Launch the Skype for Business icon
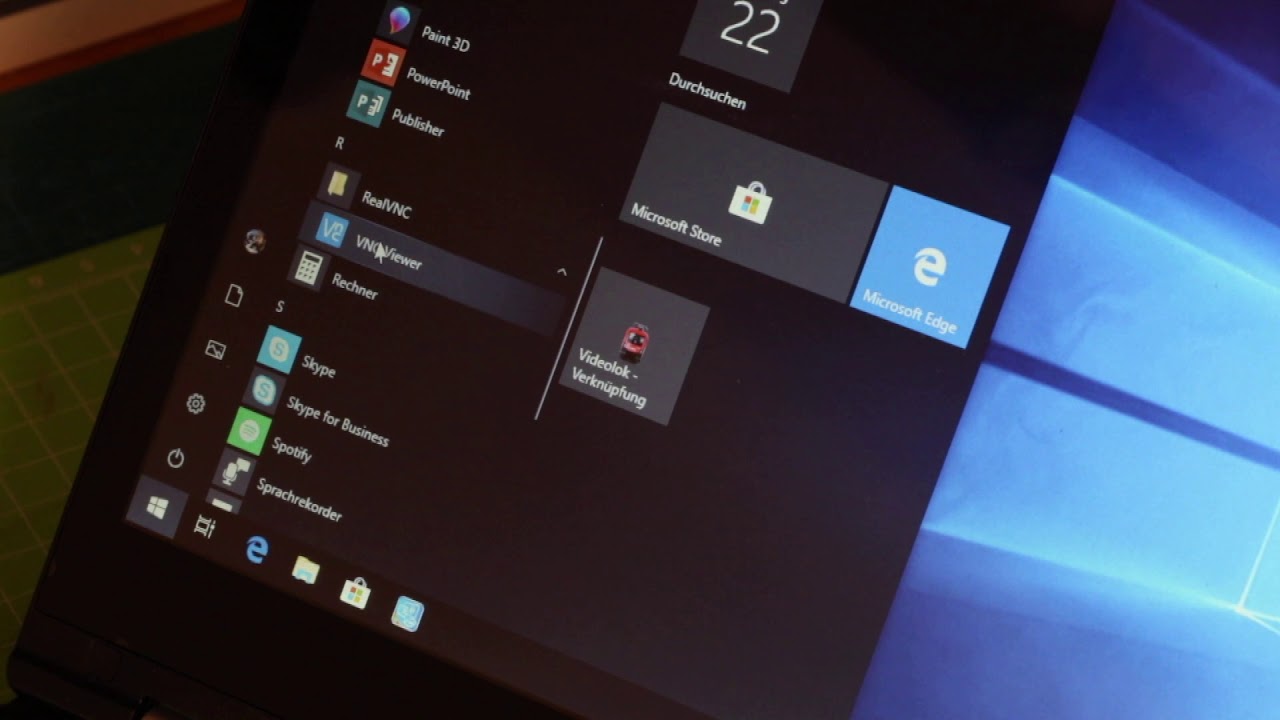 click(x=264, y=390)
